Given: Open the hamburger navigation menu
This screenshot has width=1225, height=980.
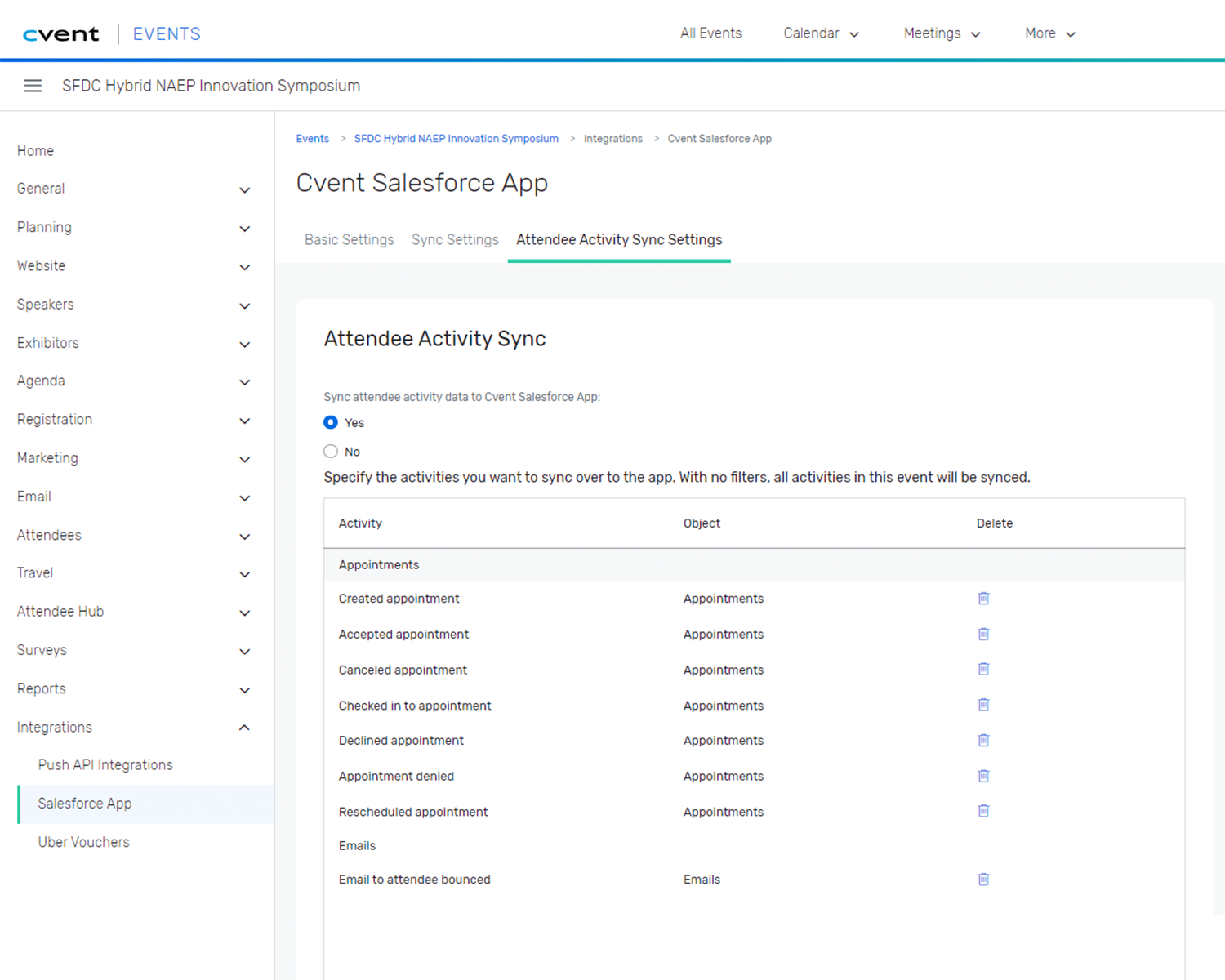Looking at the screenshot, I should click(x=33, y=85).
